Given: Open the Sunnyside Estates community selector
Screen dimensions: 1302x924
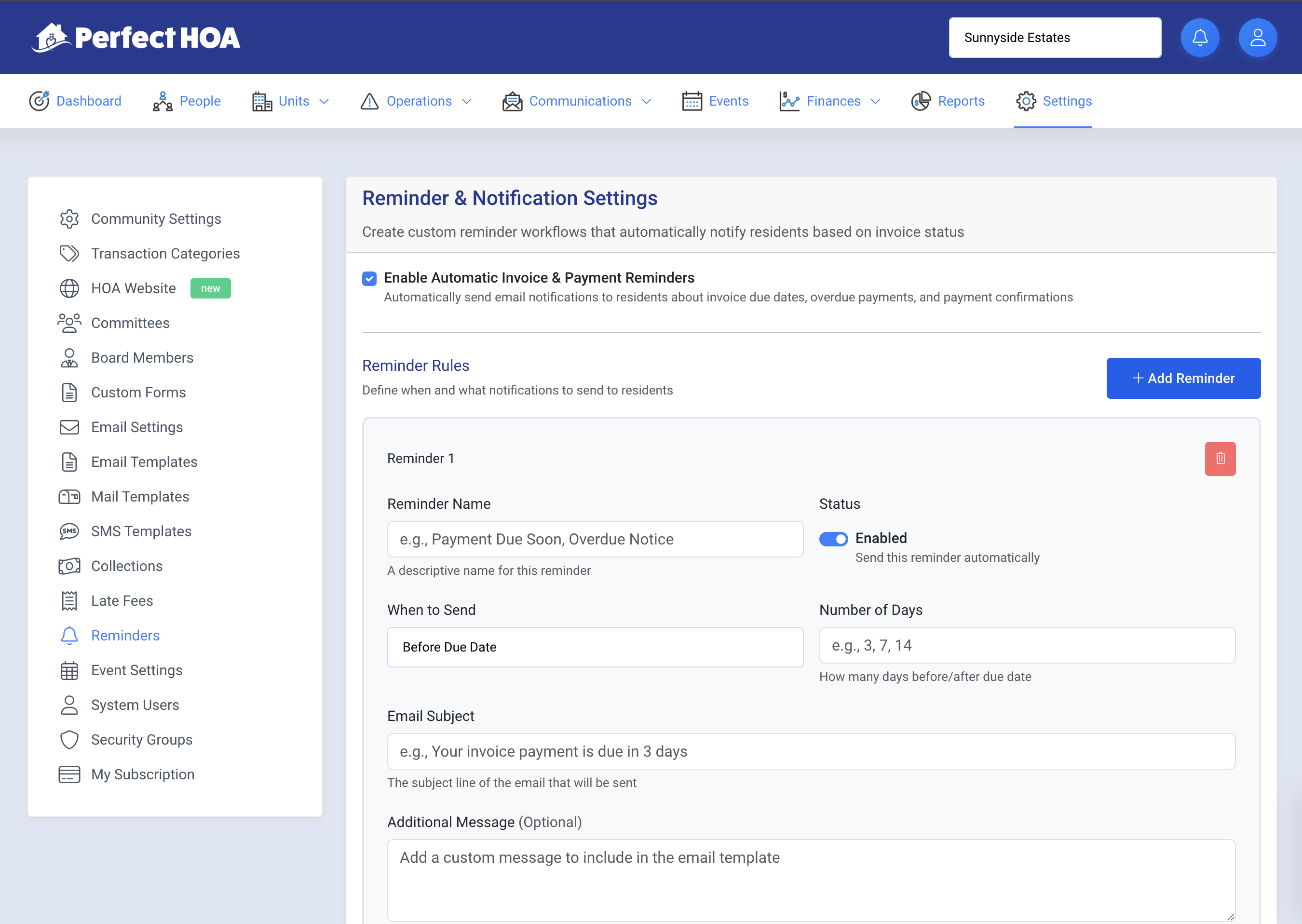Looking at the screenshot, I should pos(1054,38).
